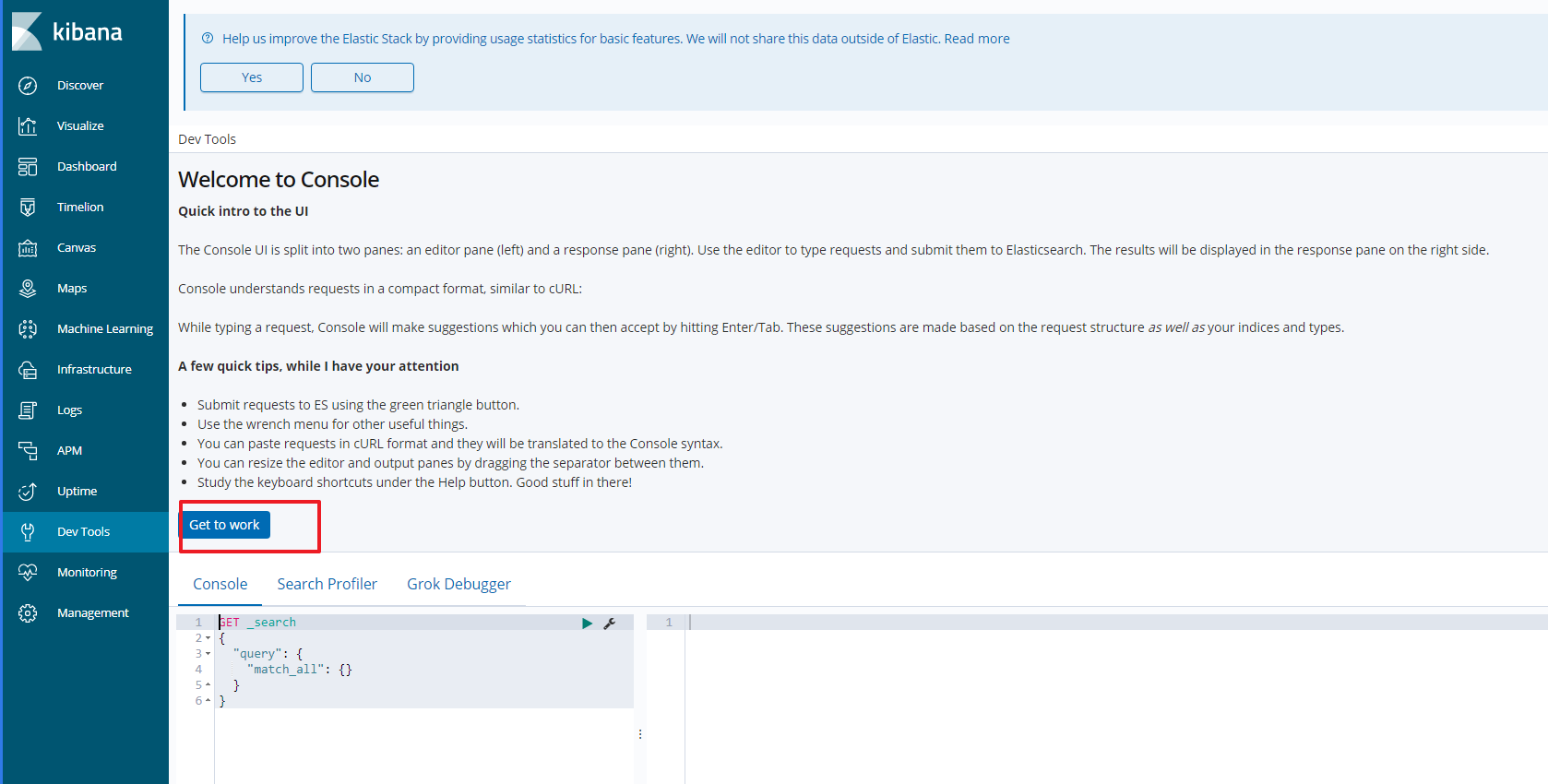Go to Discover label
This screenshot has height=784, width=1548.
[x=80, y=86]
